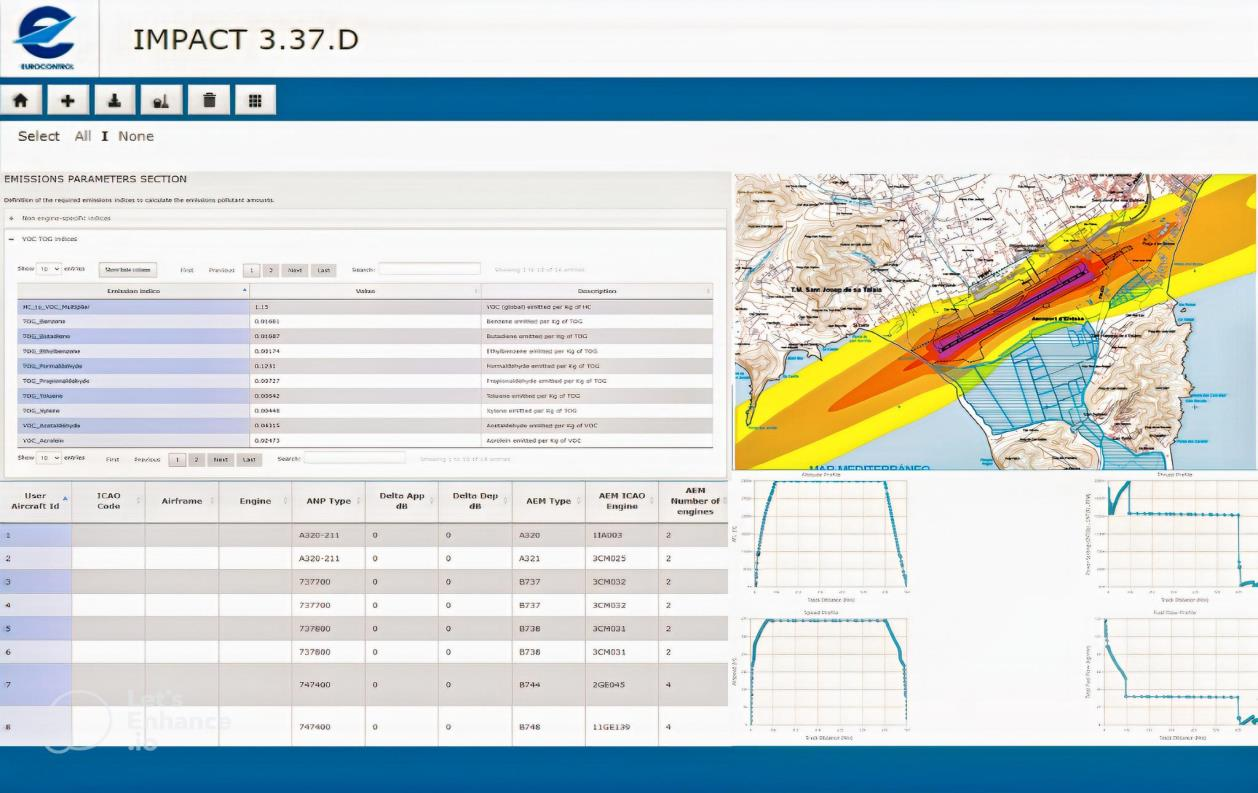
Task: Click the value 1.15 cell
Action: coord(365,306)
